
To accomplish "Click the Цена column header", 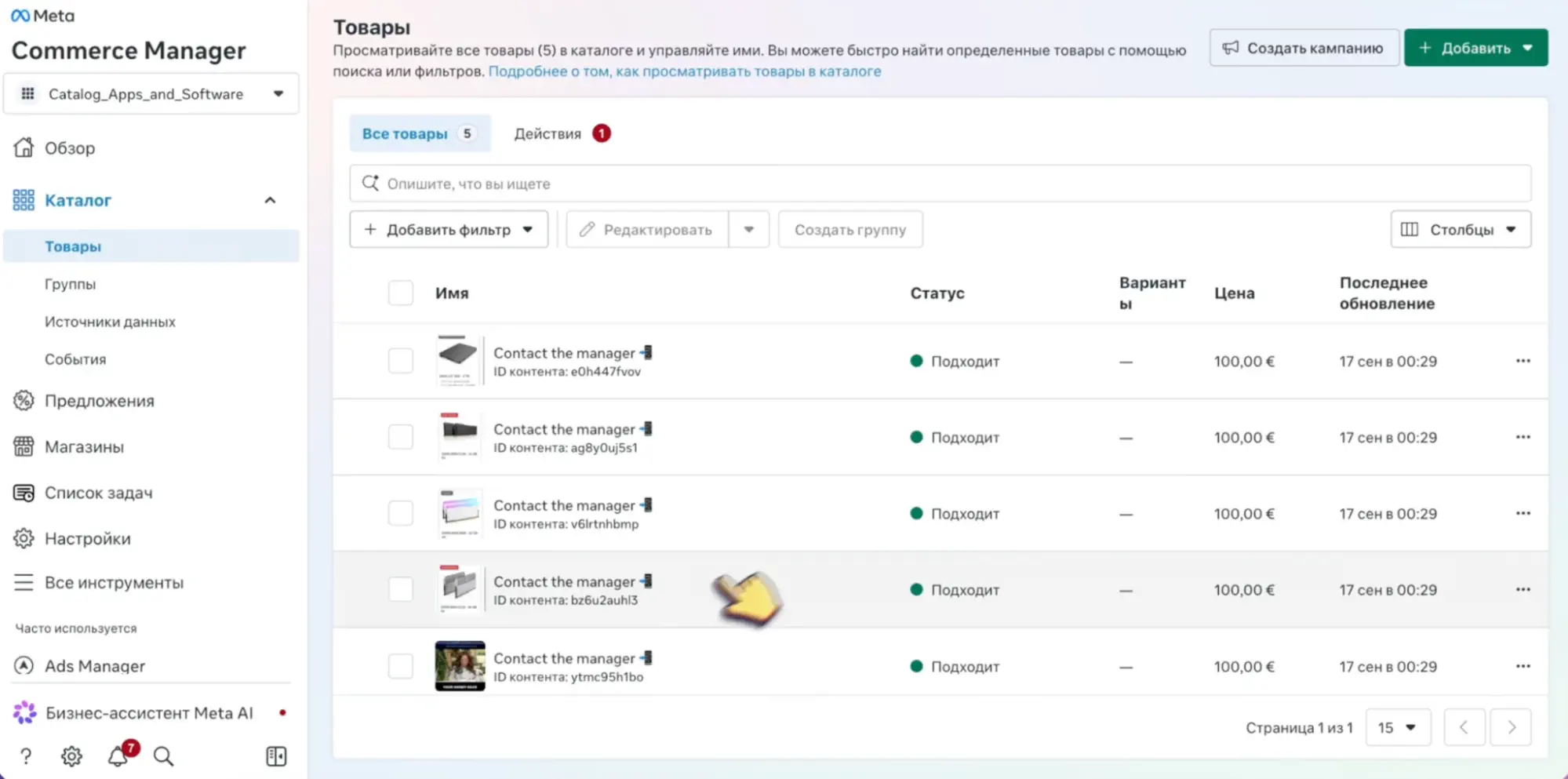I will (1235, 293).
